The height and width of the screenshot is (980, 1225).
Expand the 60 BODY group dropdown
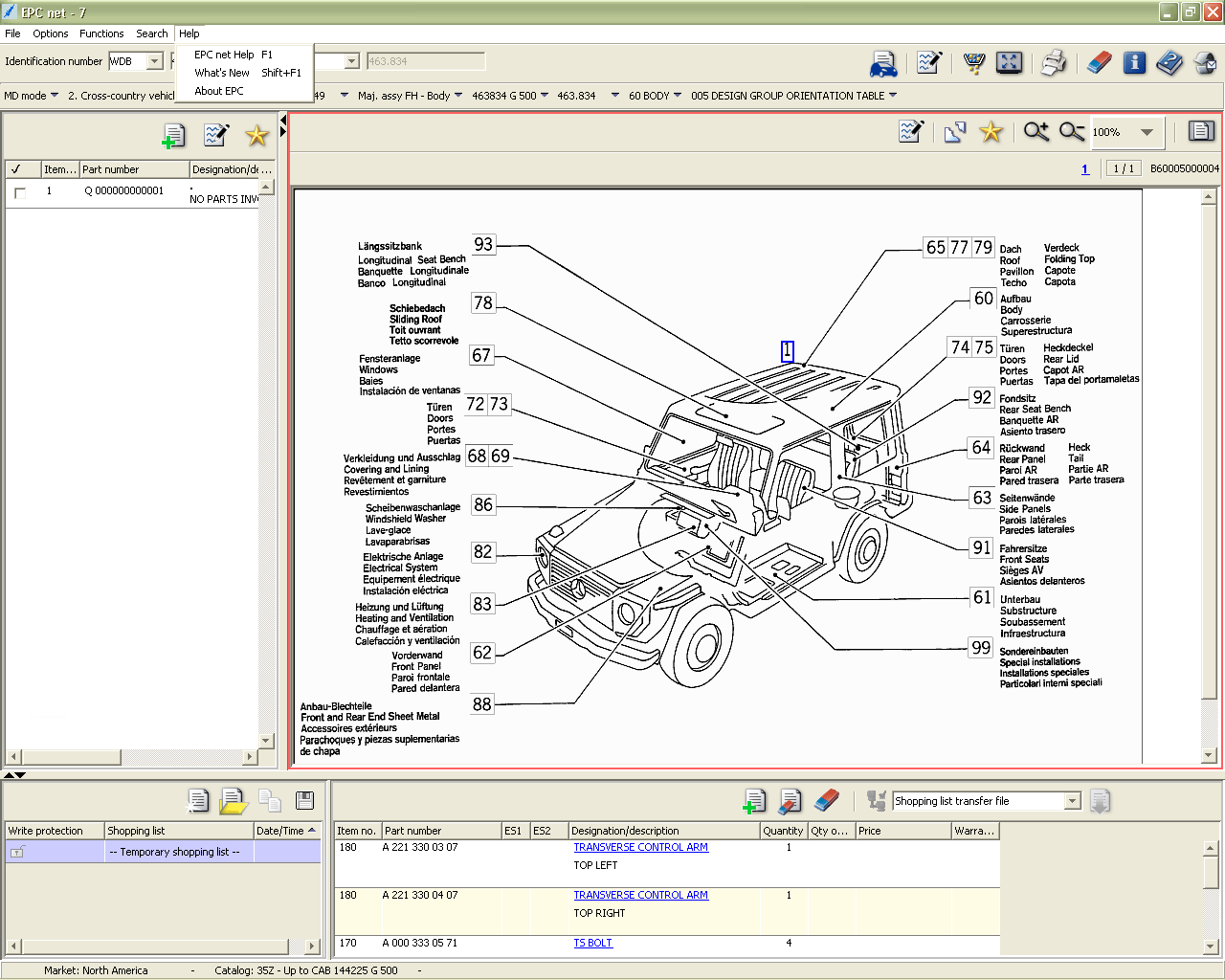678,95
